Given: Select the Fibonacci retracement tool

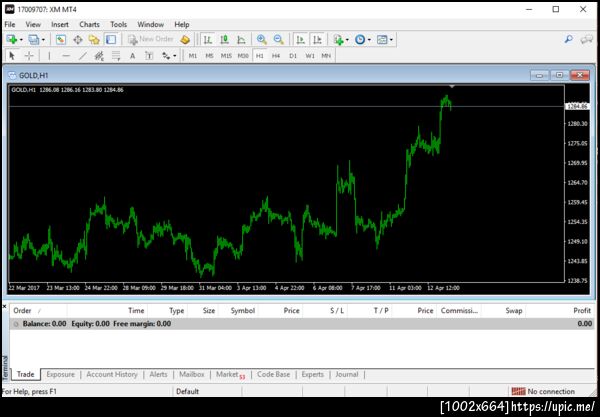Looking at the screenshot, I should pos(116,56).
